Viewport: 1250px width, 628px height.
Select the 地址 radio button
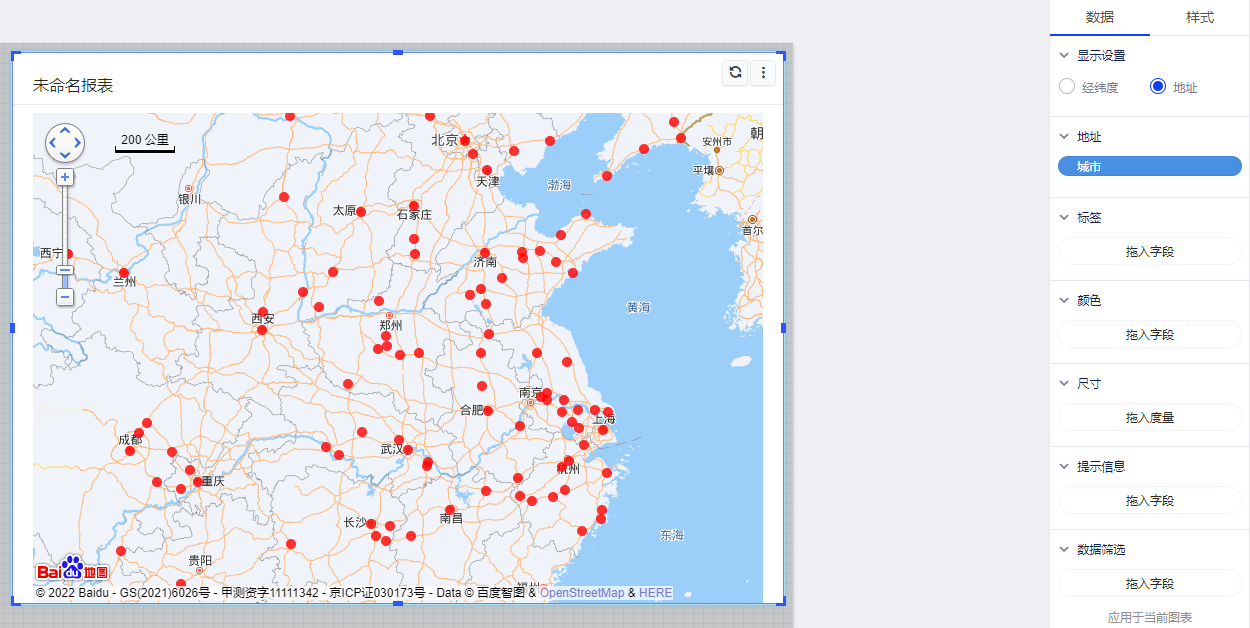[x=1158, y=87]
